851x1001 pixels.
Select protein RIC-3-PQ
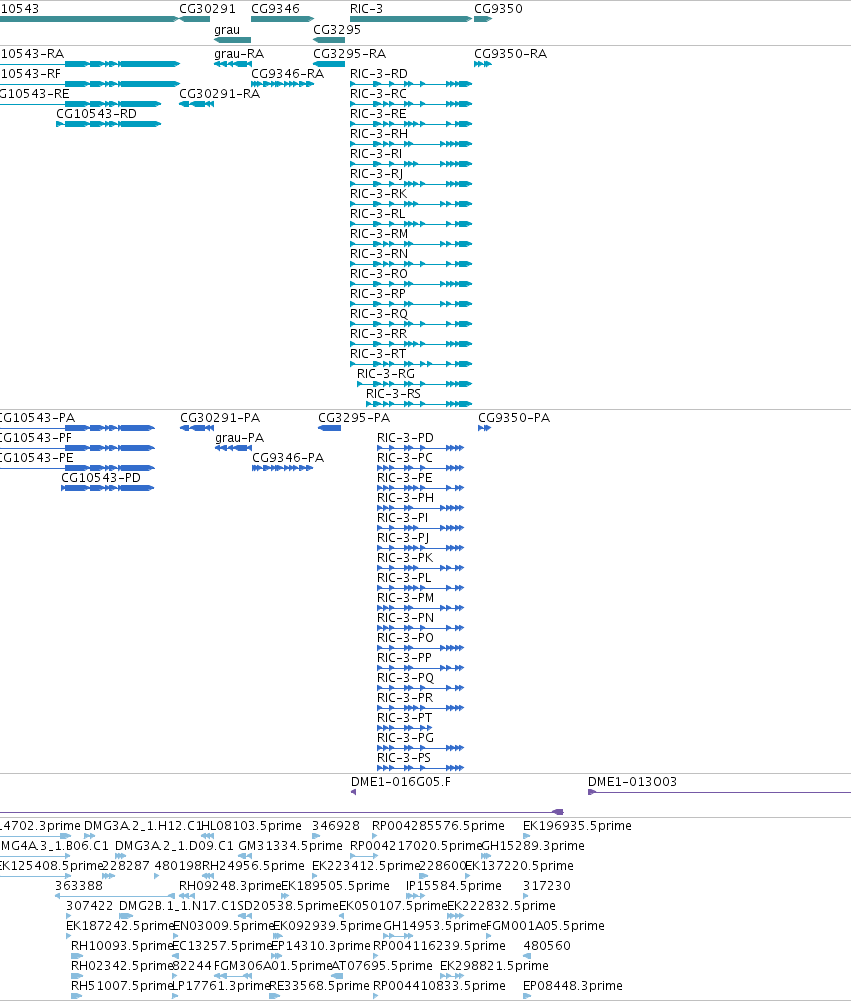[x=420, y=688]
